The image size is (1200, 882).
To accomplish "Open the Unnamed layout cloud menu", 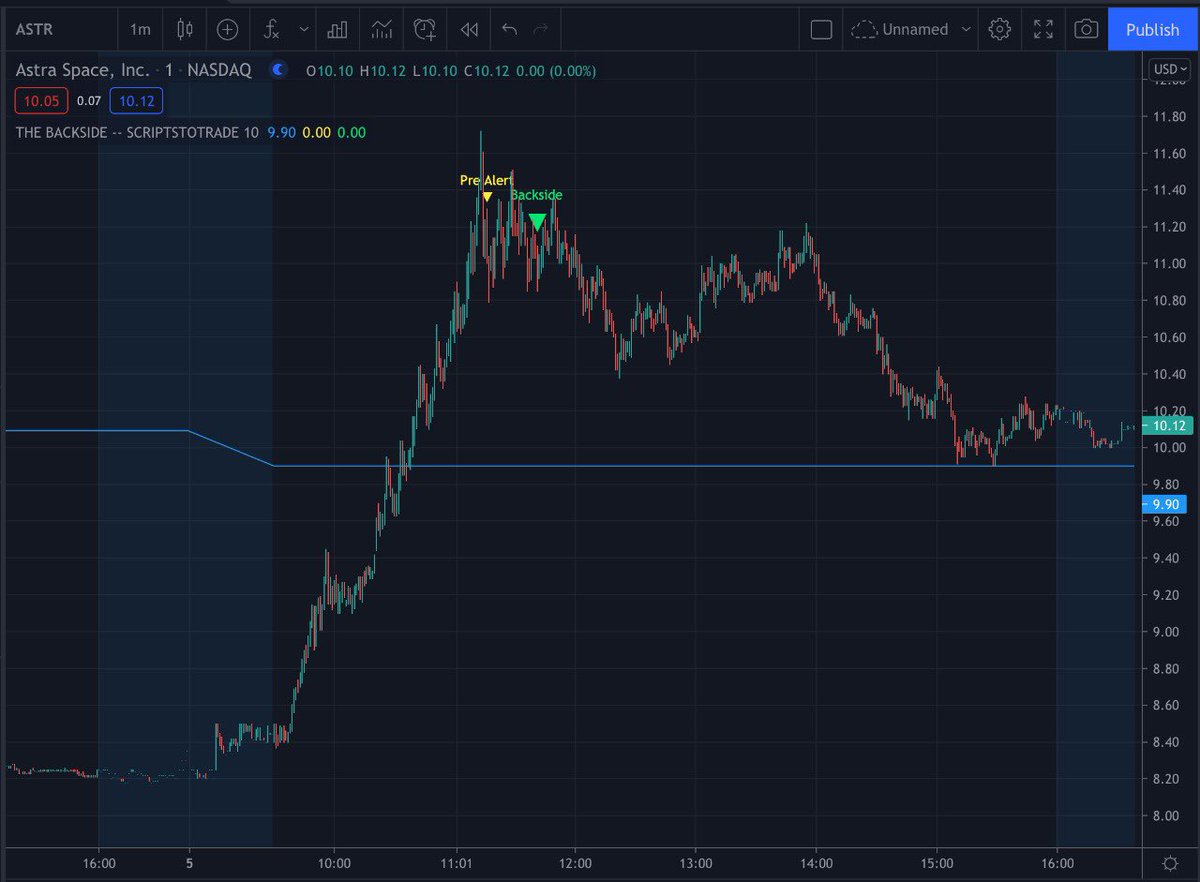I will click(x=899, y=29).
